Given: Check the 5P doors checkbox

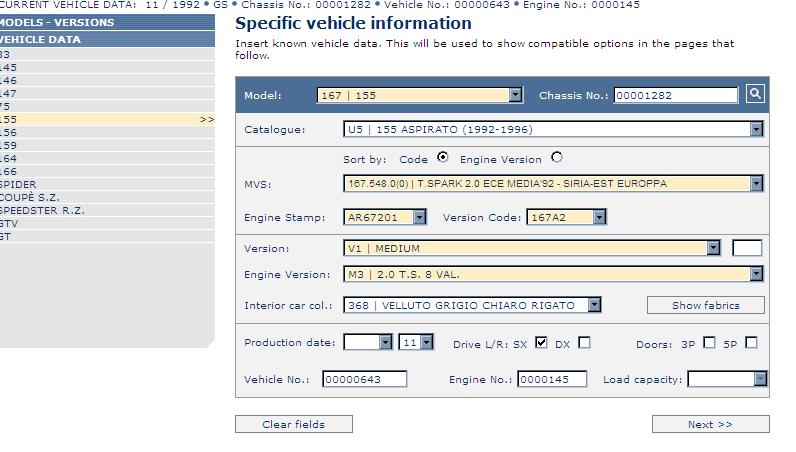Looking at the screenshot, I should (751, 343).
